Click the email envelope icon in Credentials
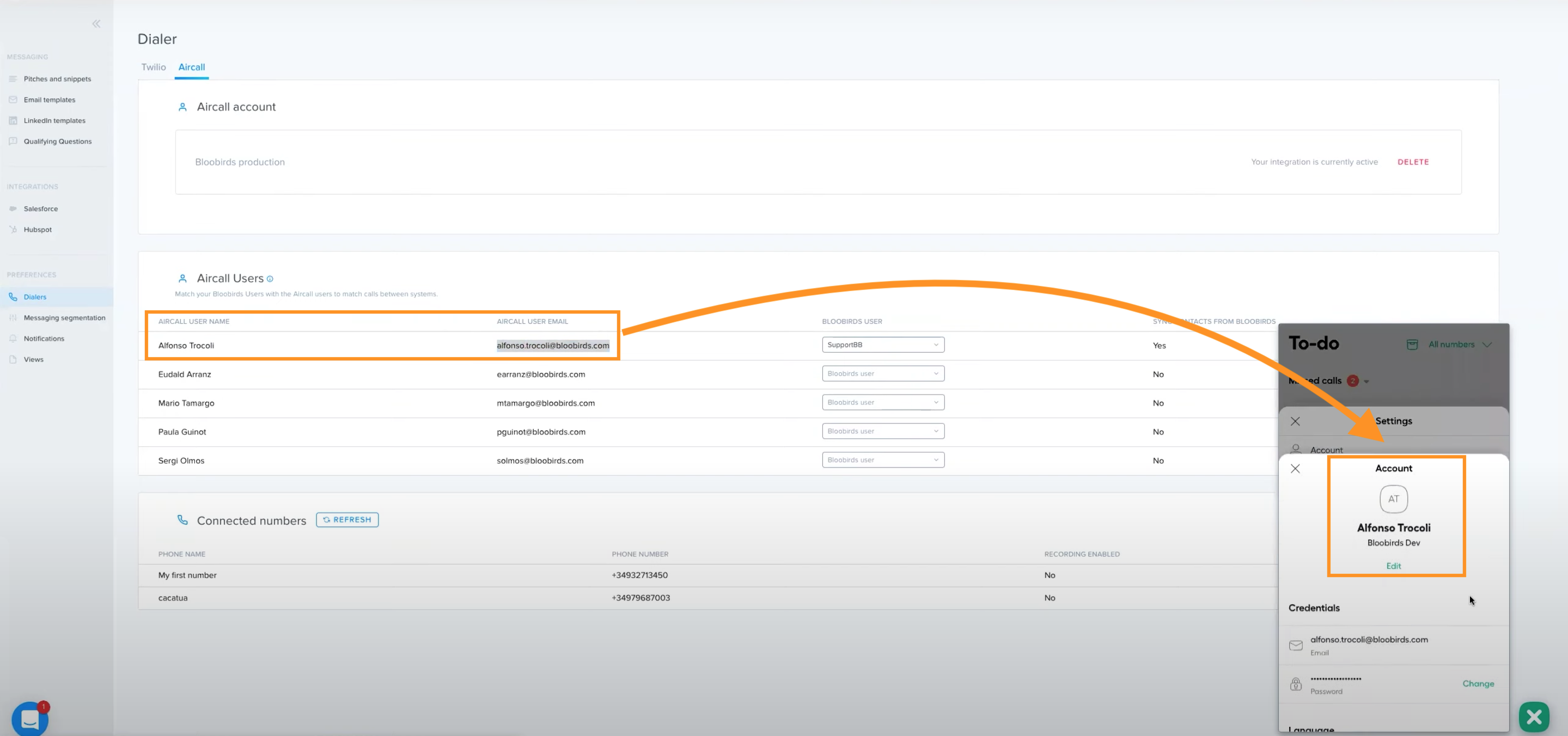 1296,646
